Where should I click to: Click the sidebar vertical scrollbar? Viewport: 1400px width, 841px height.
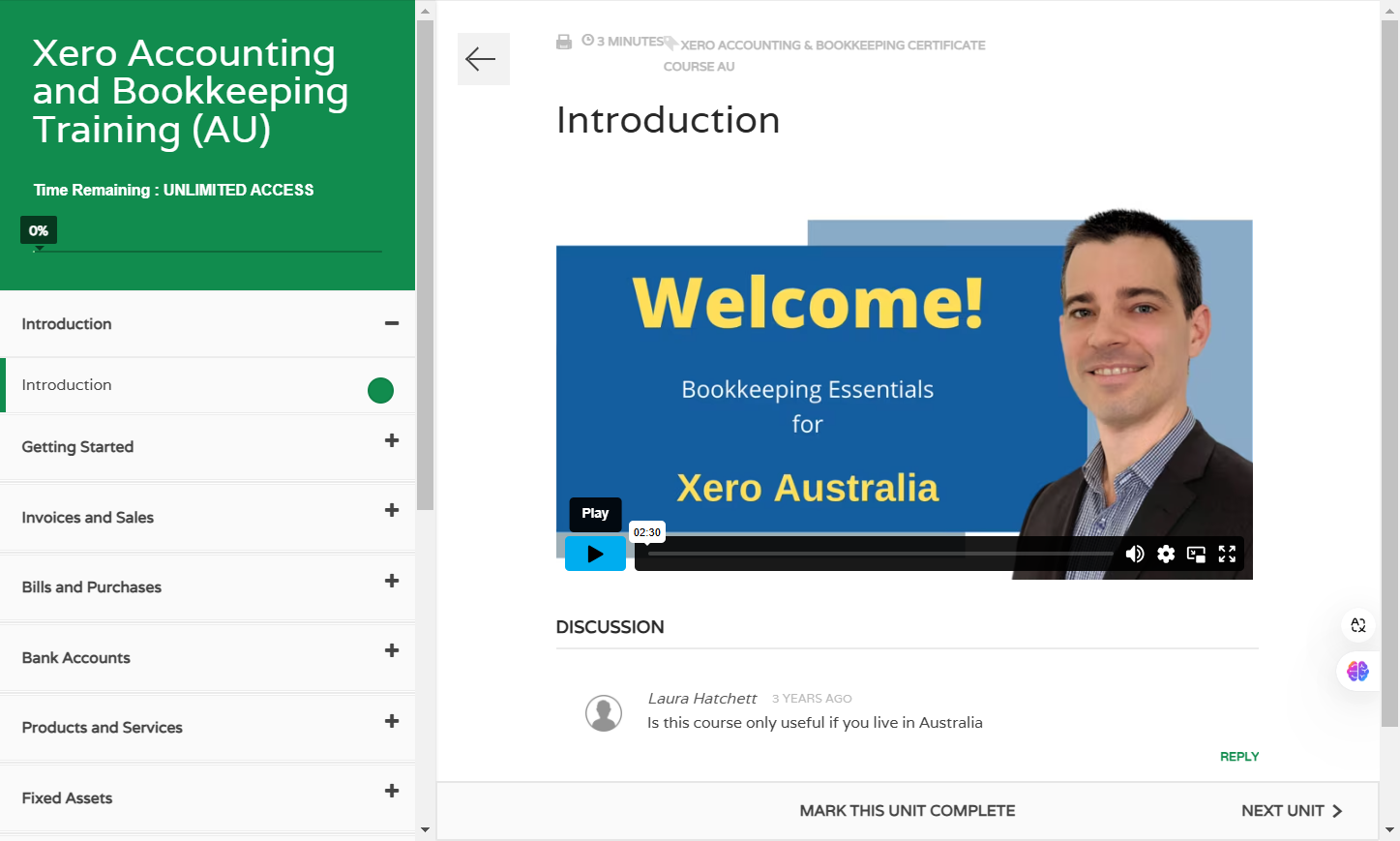(x=425, y=265)
